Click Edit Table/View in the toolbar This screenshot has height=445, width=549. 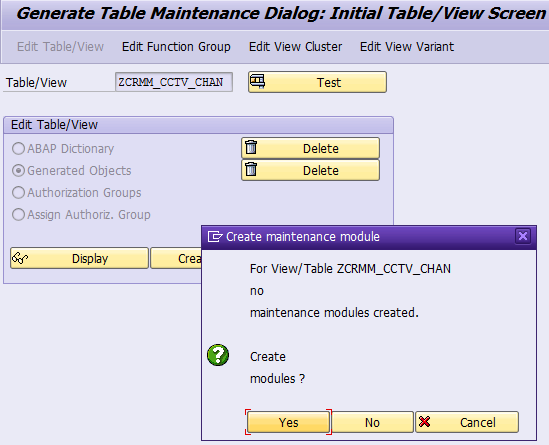pyautogui.click(x=60, y=47)
